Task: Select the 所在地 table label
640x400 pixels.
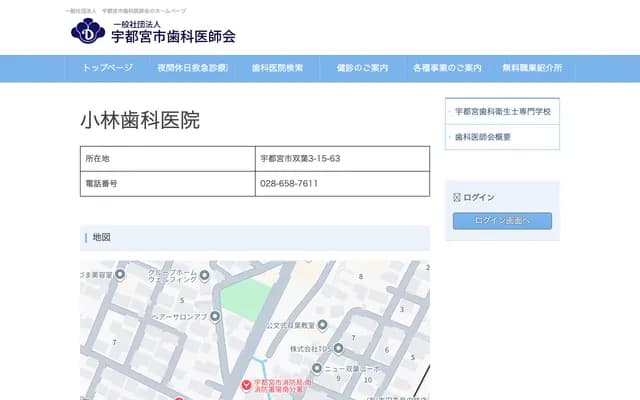Action: (97, 159)
